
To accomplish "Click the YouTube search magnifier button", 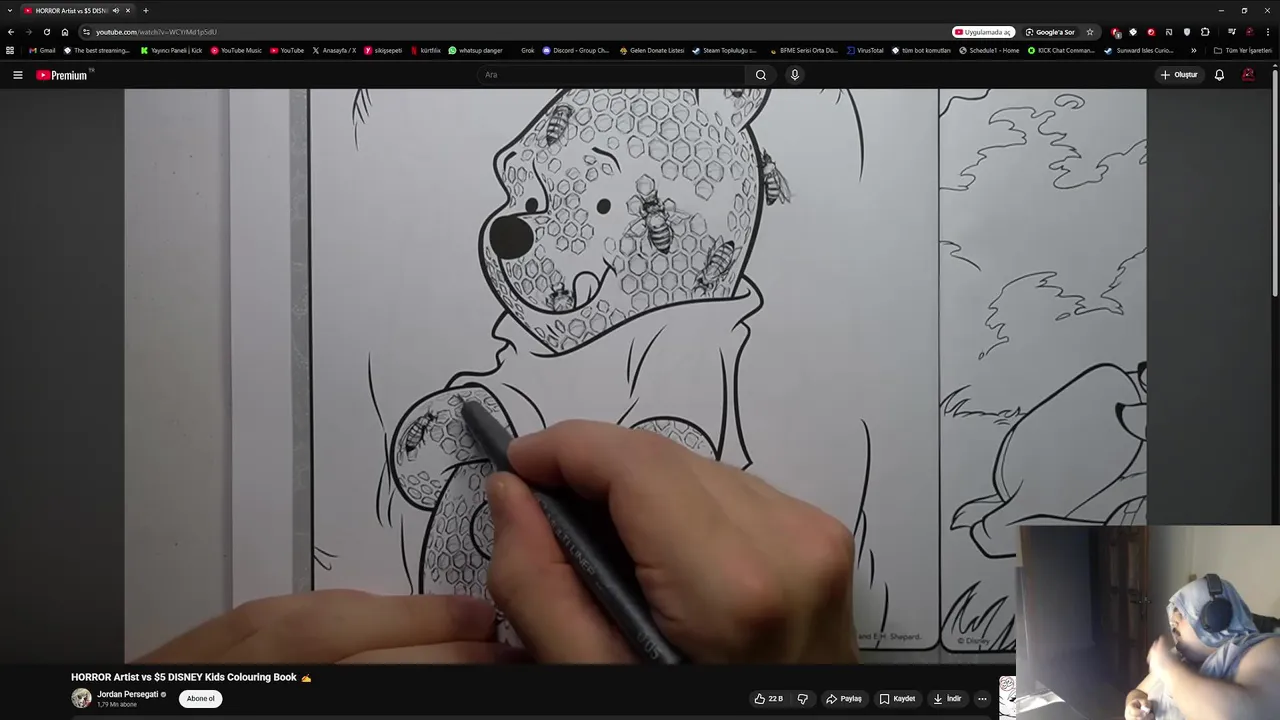I will tap(761, 75).
